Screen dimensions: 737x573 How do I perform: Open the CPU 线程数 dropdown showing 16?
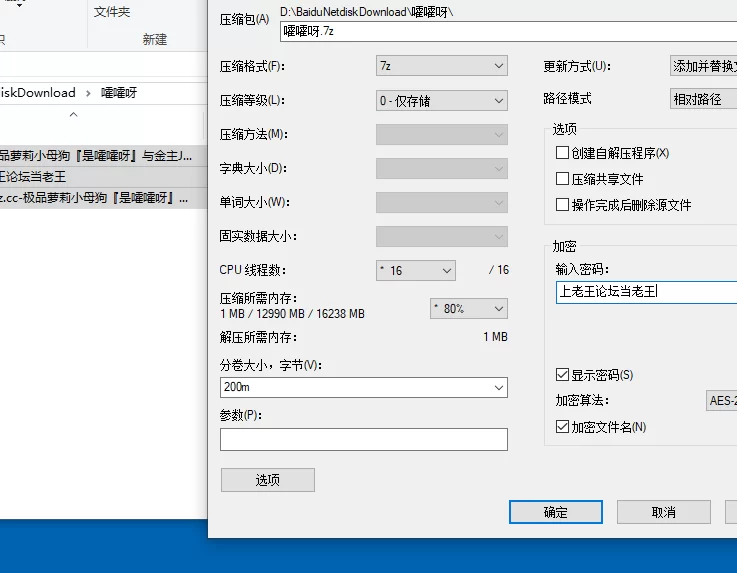pos(415,270)
